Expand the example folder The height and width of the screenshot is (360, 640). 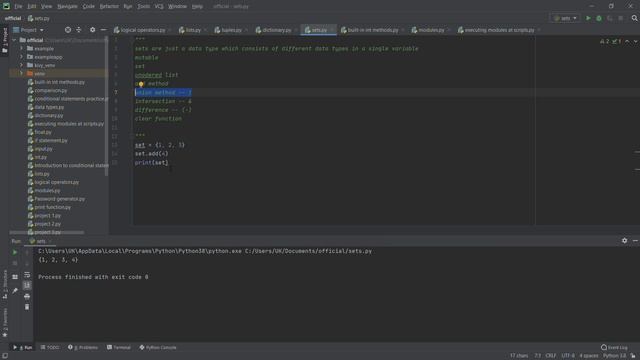click(x=22, y=48)
